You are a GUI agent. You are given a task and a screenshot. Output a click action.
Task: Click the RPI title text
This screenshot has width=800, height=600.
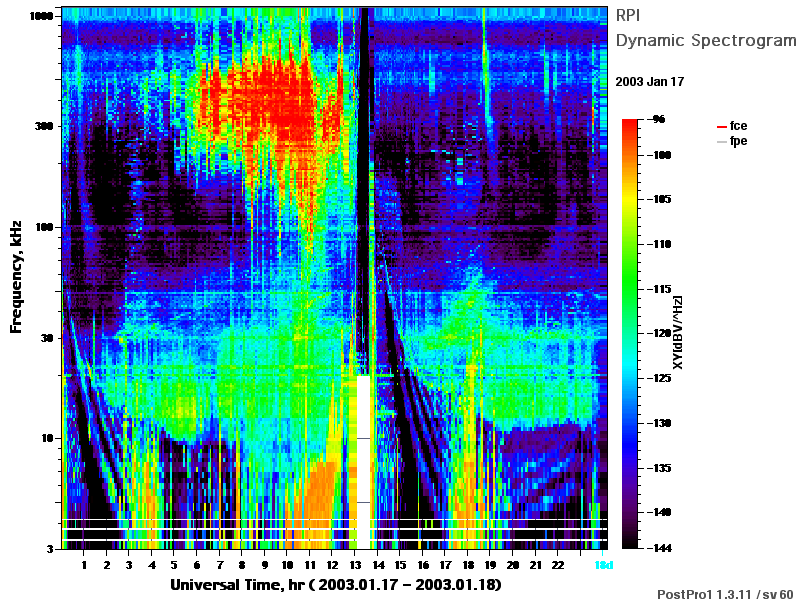(x=628, y=16)
